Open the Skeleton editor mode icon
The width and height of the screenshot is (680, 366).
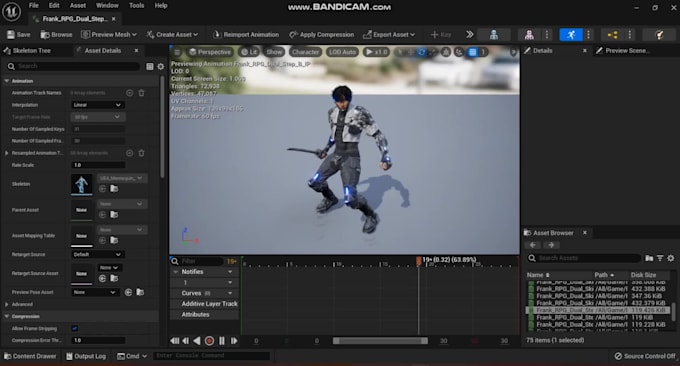pos(494,35)
